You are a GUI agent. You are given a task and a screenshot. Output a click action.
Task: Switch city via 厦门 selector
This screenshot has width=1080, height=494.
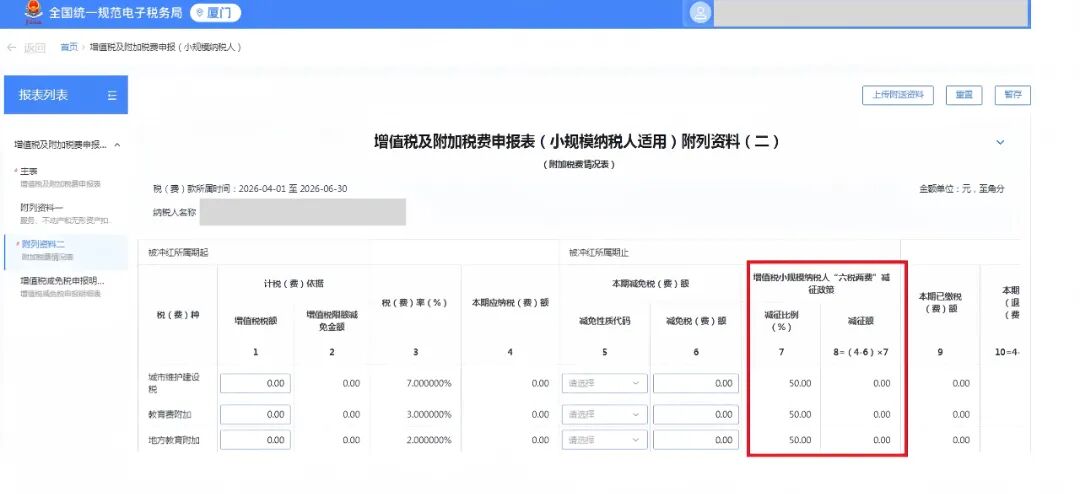click(216, 12)
